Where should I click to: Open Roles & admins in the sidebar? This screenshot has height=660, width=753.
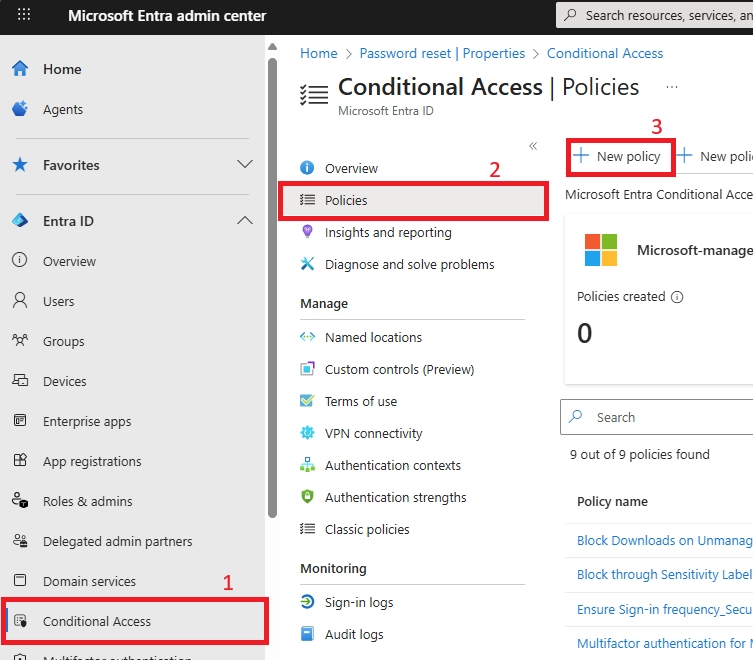tap(87, 501)
